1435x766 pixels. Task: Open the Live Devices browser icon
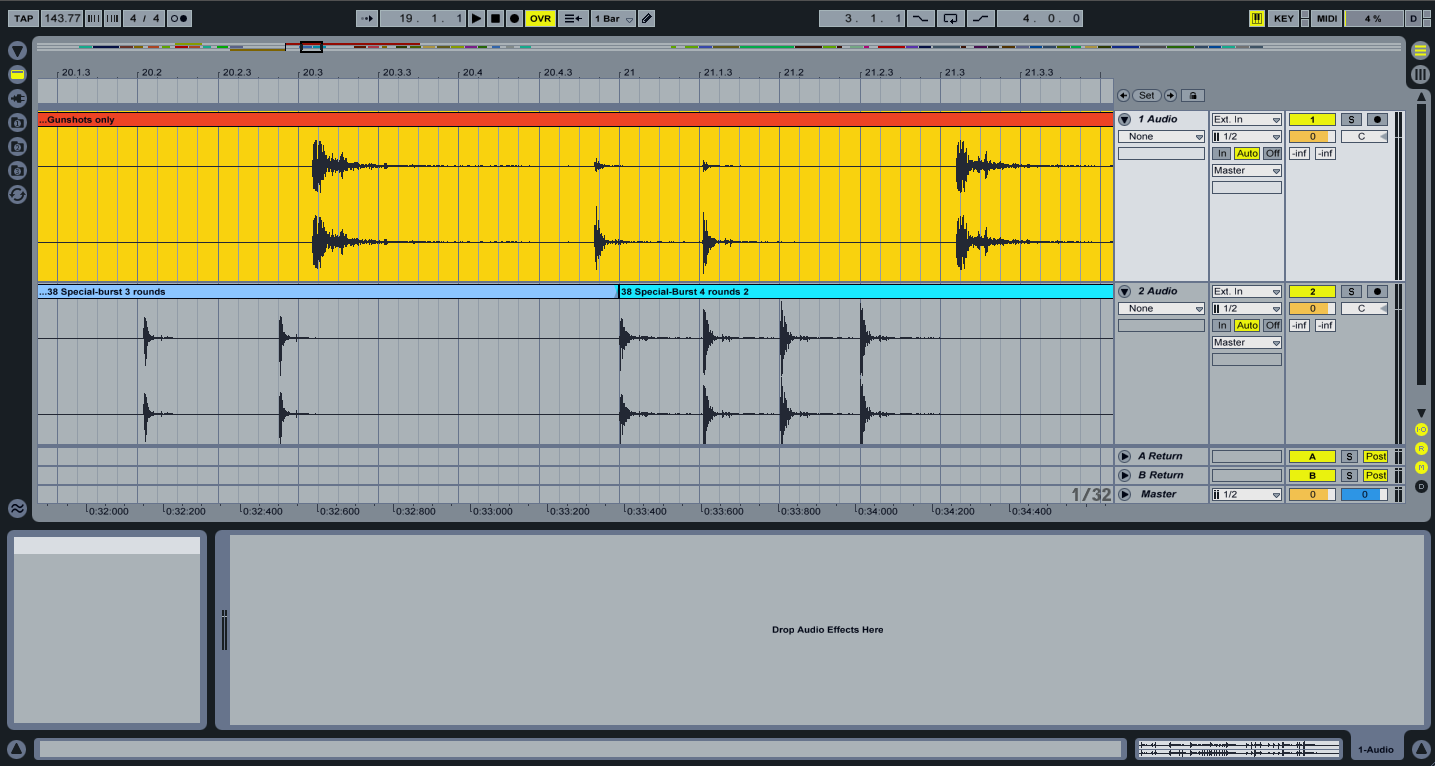point(17,75)
